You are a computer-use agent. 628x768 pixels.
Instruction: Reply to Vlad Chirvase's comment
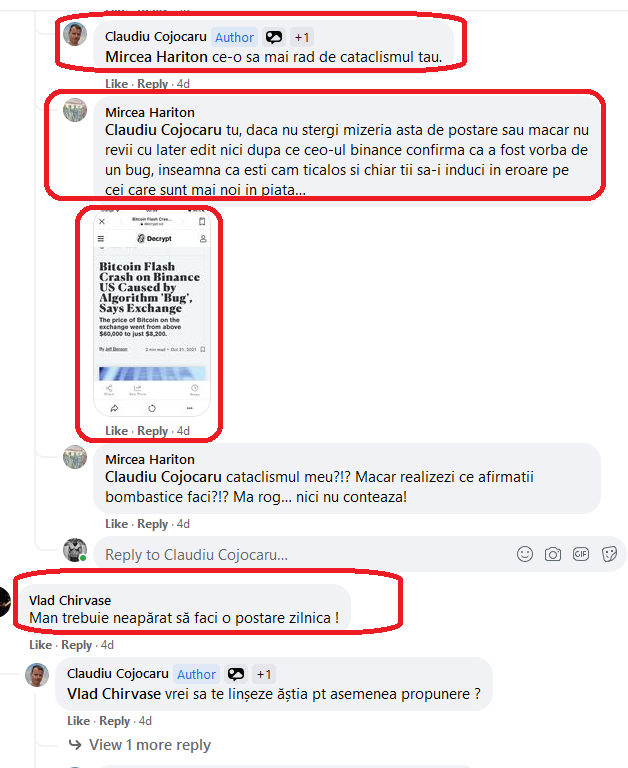[x=76, y=645]
